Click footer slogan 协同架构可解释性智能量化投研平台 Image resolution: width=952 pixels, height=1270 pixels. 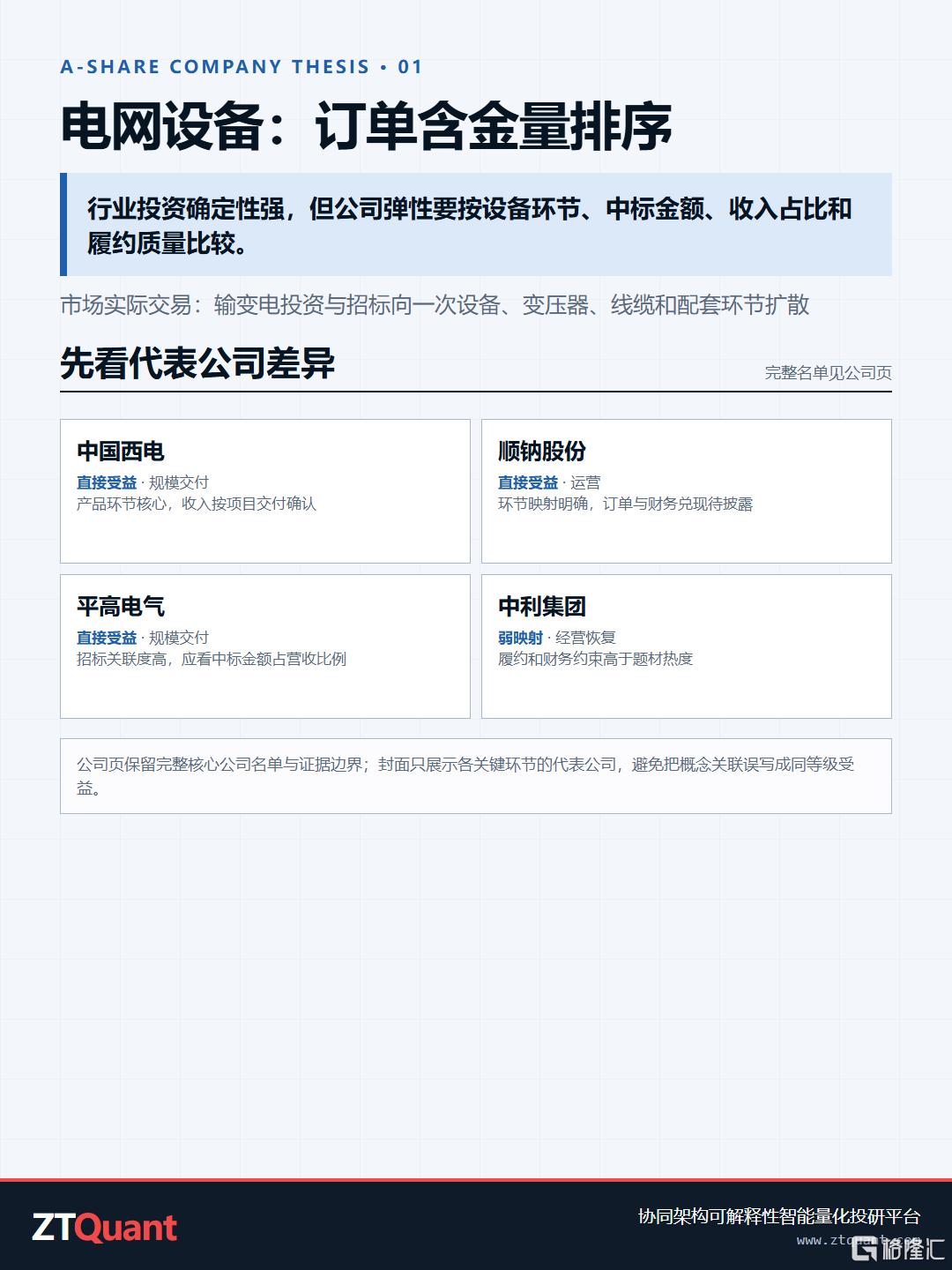779,1216
